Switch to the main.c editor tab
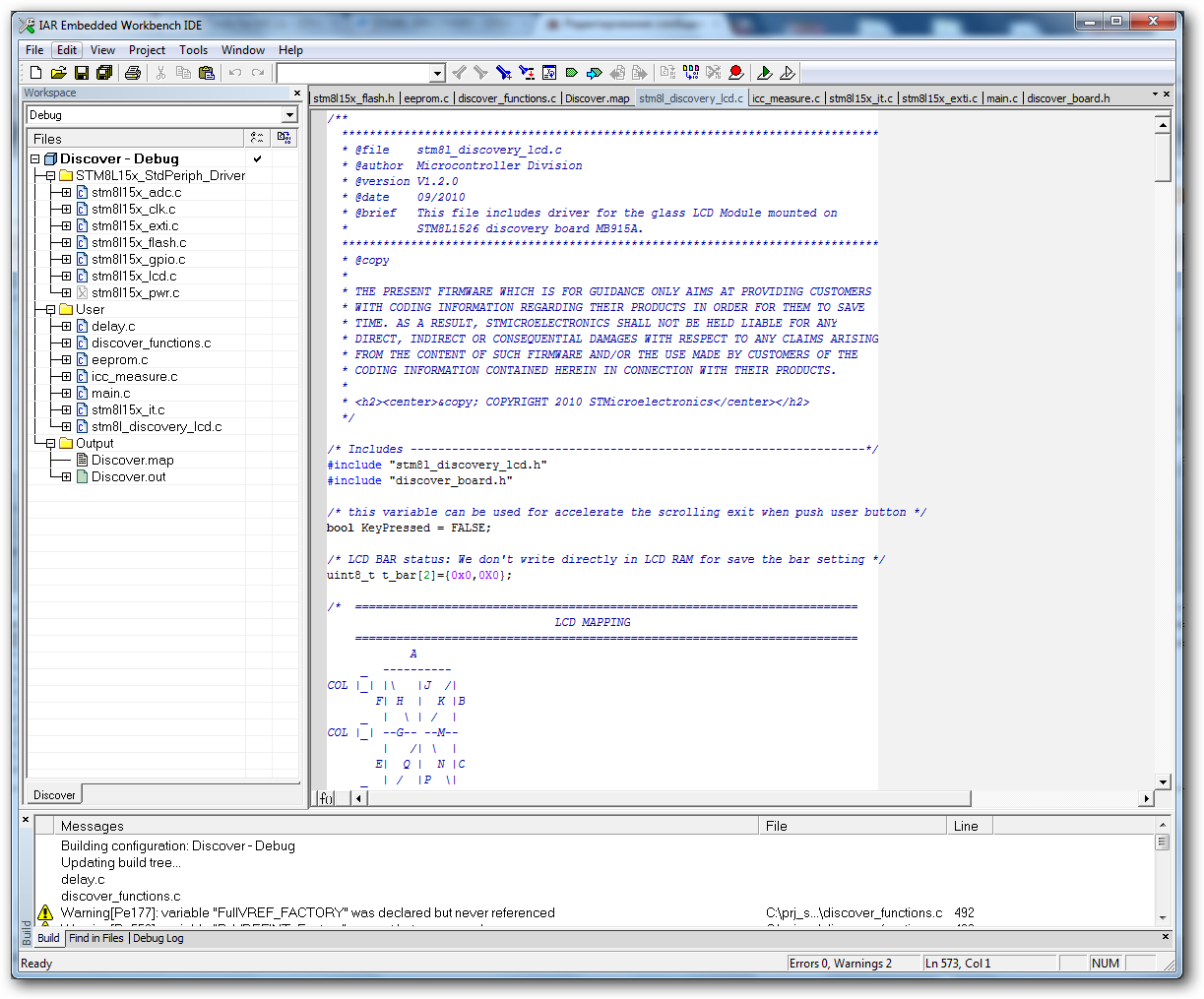 click(x=1002, y=98)
